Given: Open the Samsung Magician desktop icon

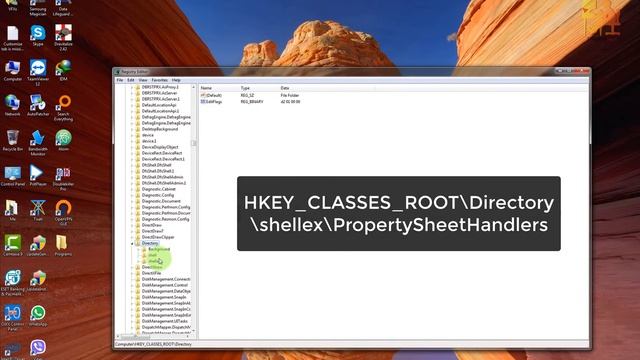Looking at the screenshot, I should point(38,7).
